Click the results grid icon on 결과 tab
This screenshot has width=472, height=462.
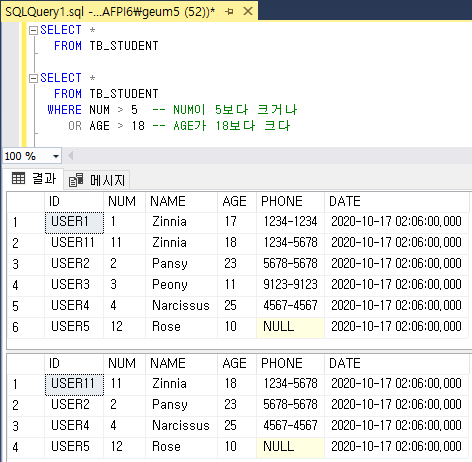pyautogui.click(x=18, y=179)
